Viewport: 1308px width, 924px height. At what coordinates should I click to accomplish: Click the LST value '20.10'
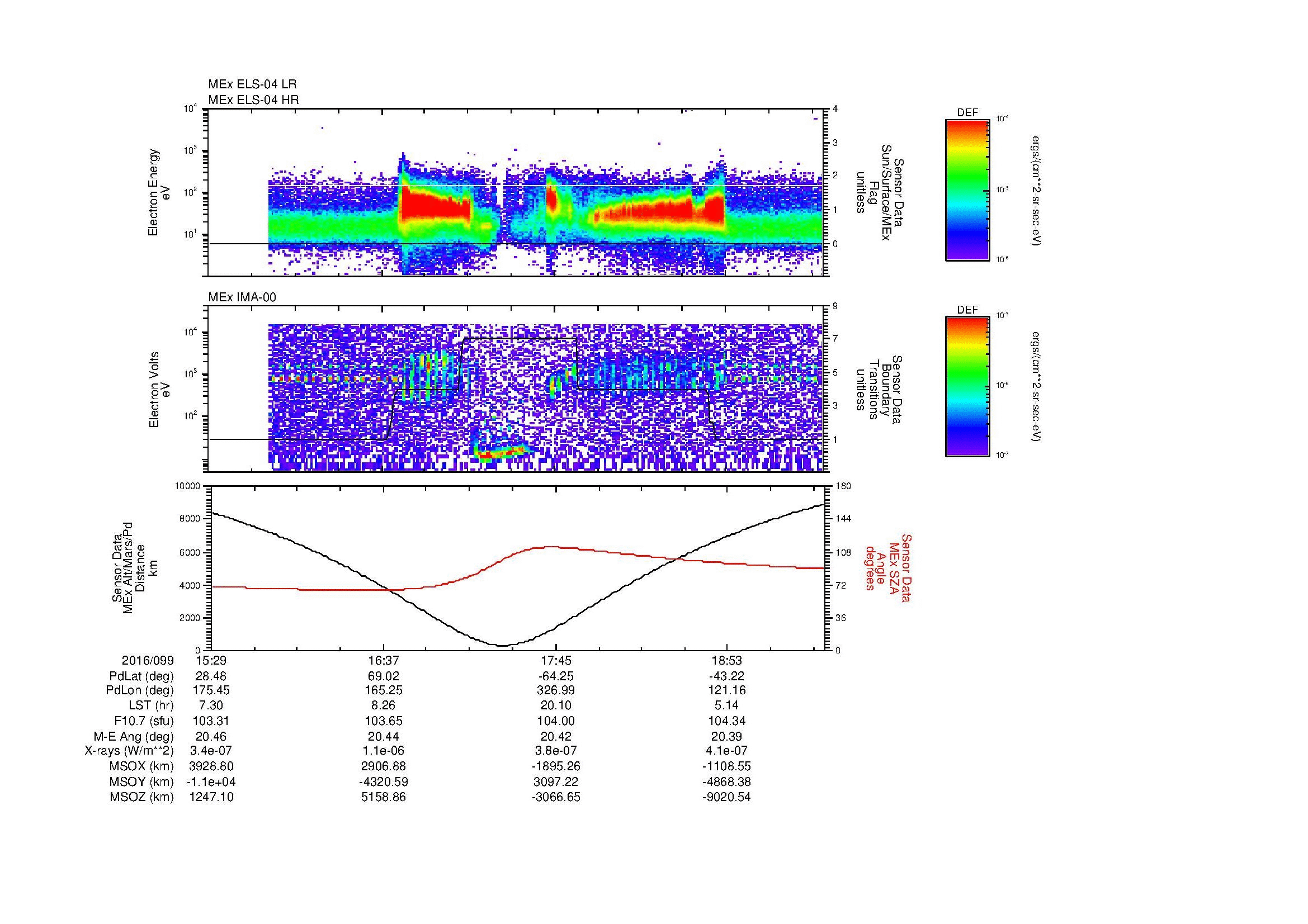556,706
